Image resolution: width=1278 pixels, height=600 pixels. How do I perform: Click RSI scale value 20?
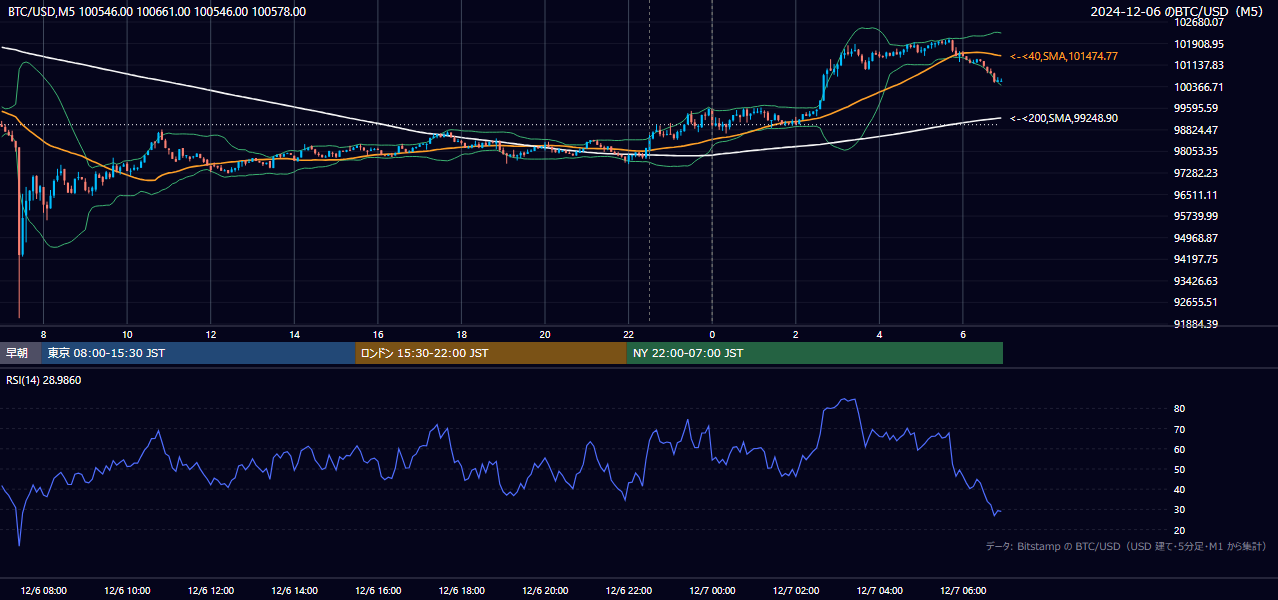[1180, 530]
